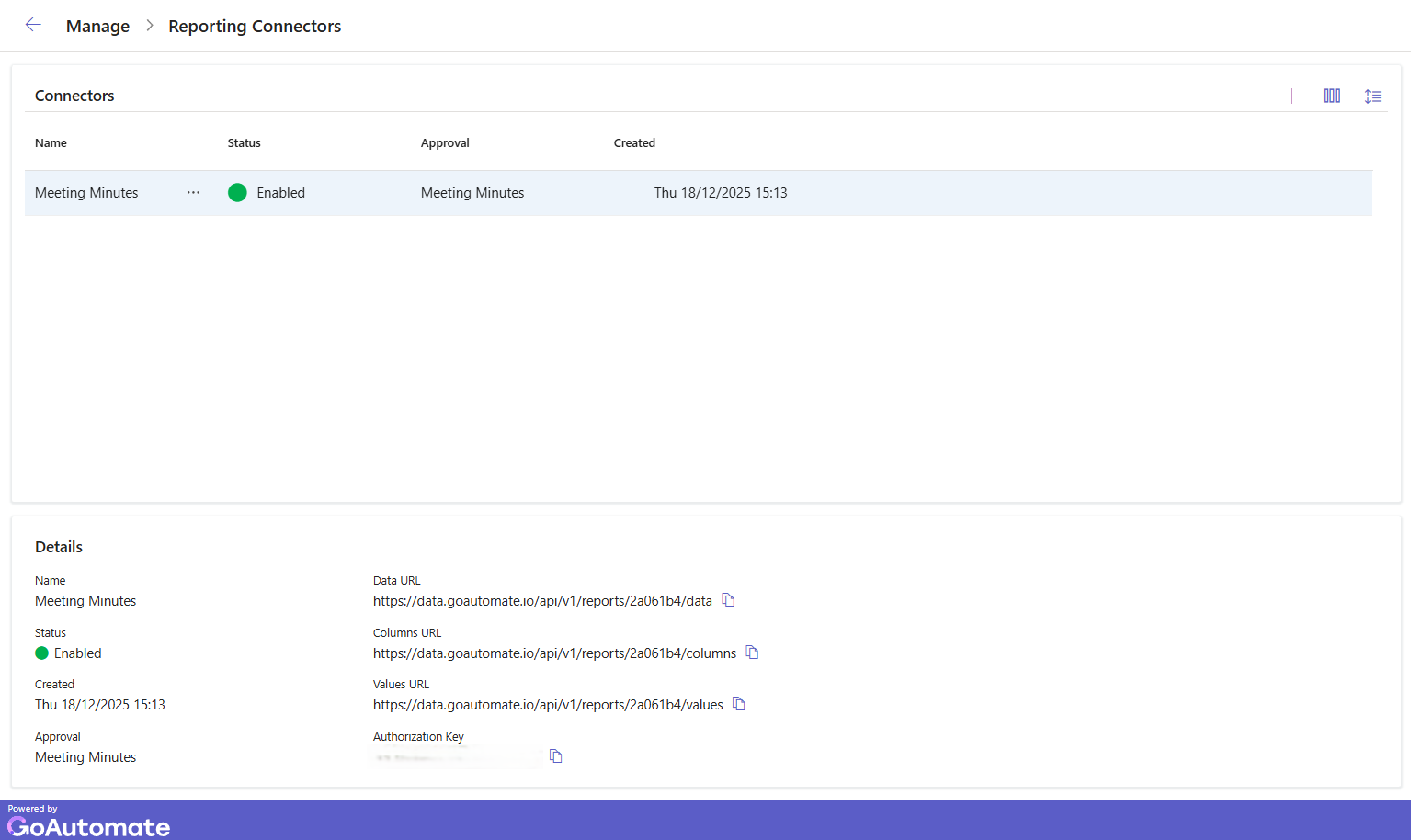Click the Reporting Connectors breadcrumb
The image size is (1411, 840).
tap(255, 27)
